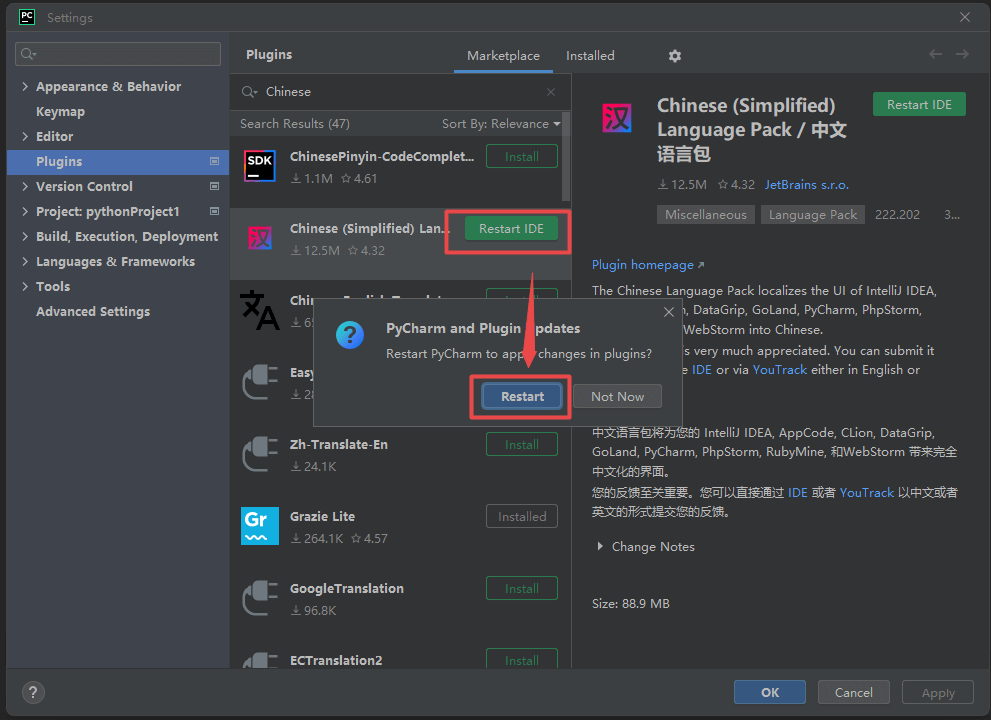
Task: Click the Chinese Language Pack icon in list
Action: click(260, 238)
